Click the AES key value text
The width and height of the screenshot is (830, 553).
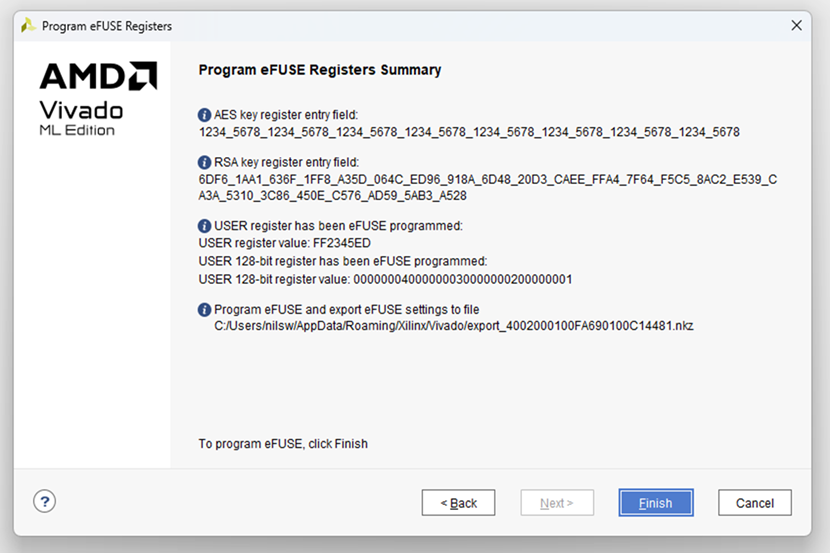[x=469, y=132]
